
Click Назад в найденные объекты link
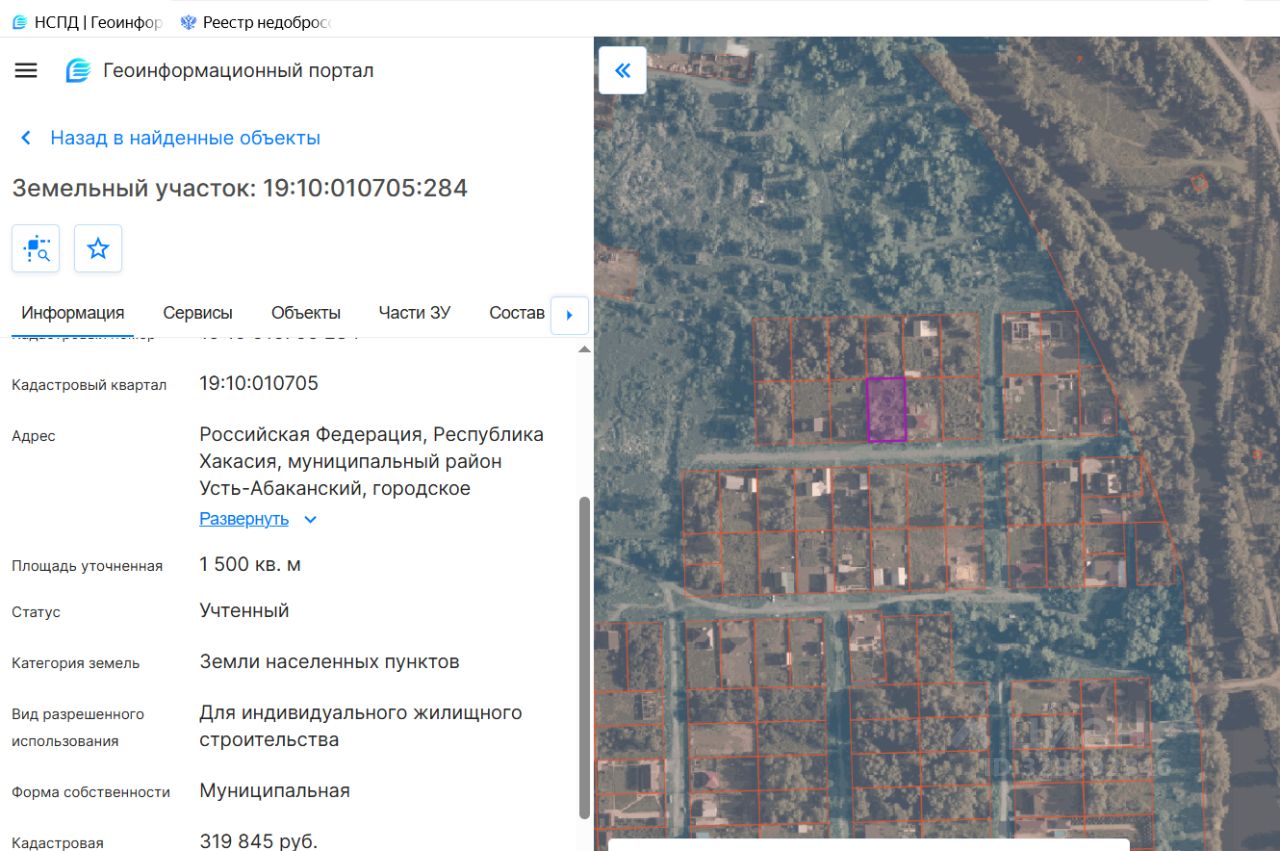tap(186, 138)
